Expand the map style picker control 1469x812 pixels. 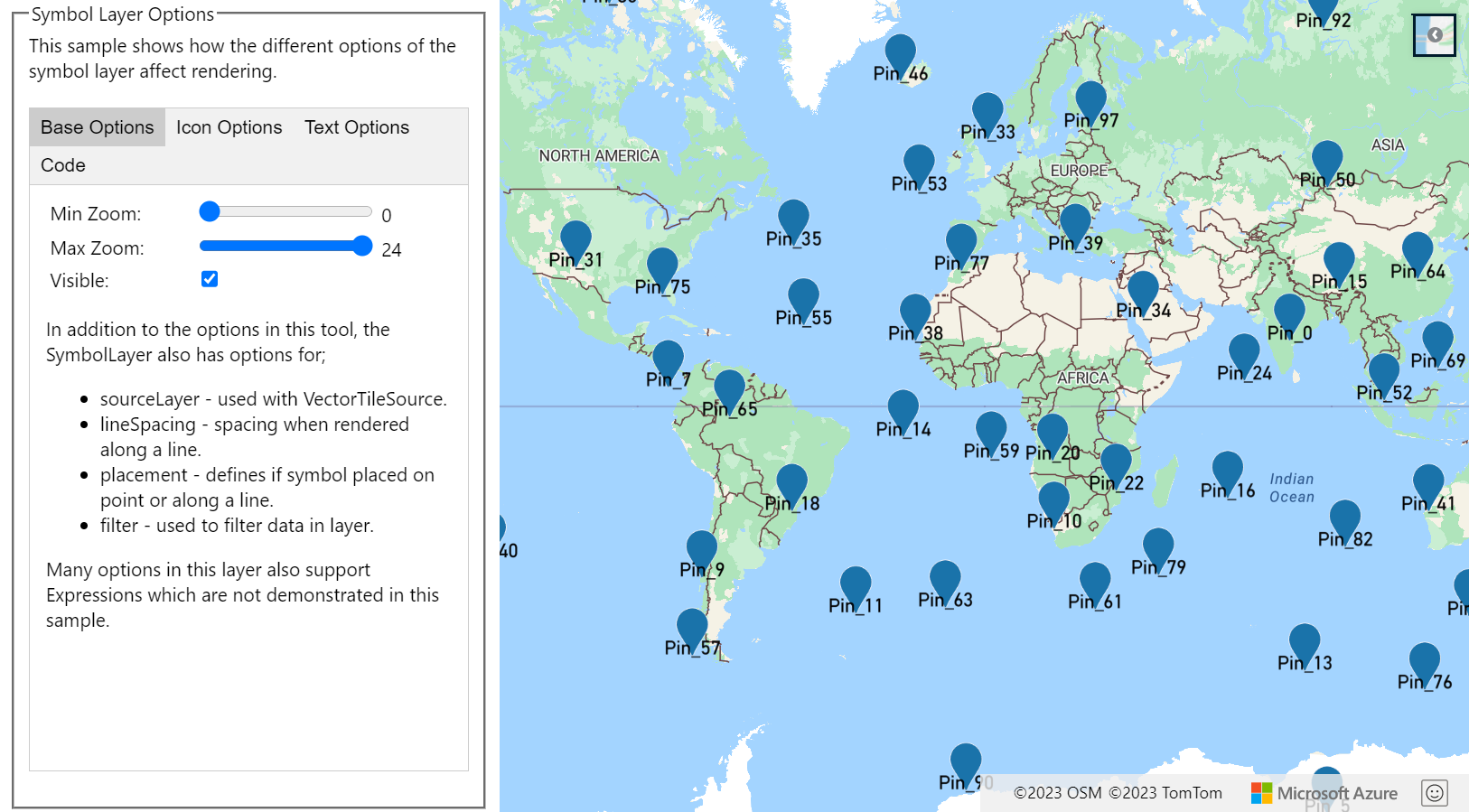(1435, 35)
